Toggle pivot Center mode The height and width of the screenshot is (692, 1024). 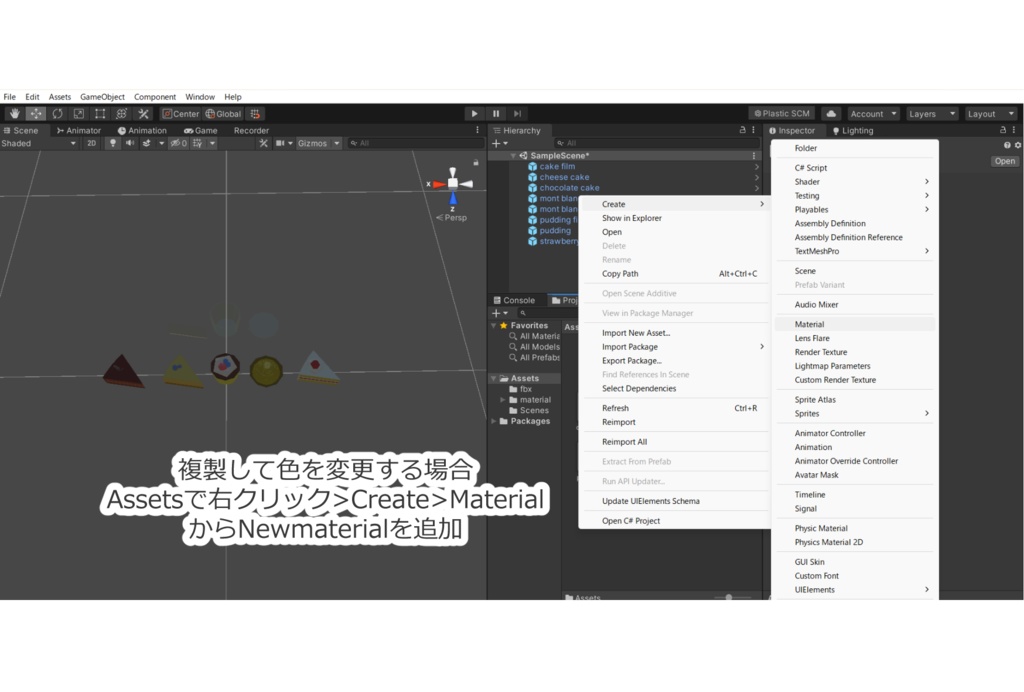click(180, 114)
